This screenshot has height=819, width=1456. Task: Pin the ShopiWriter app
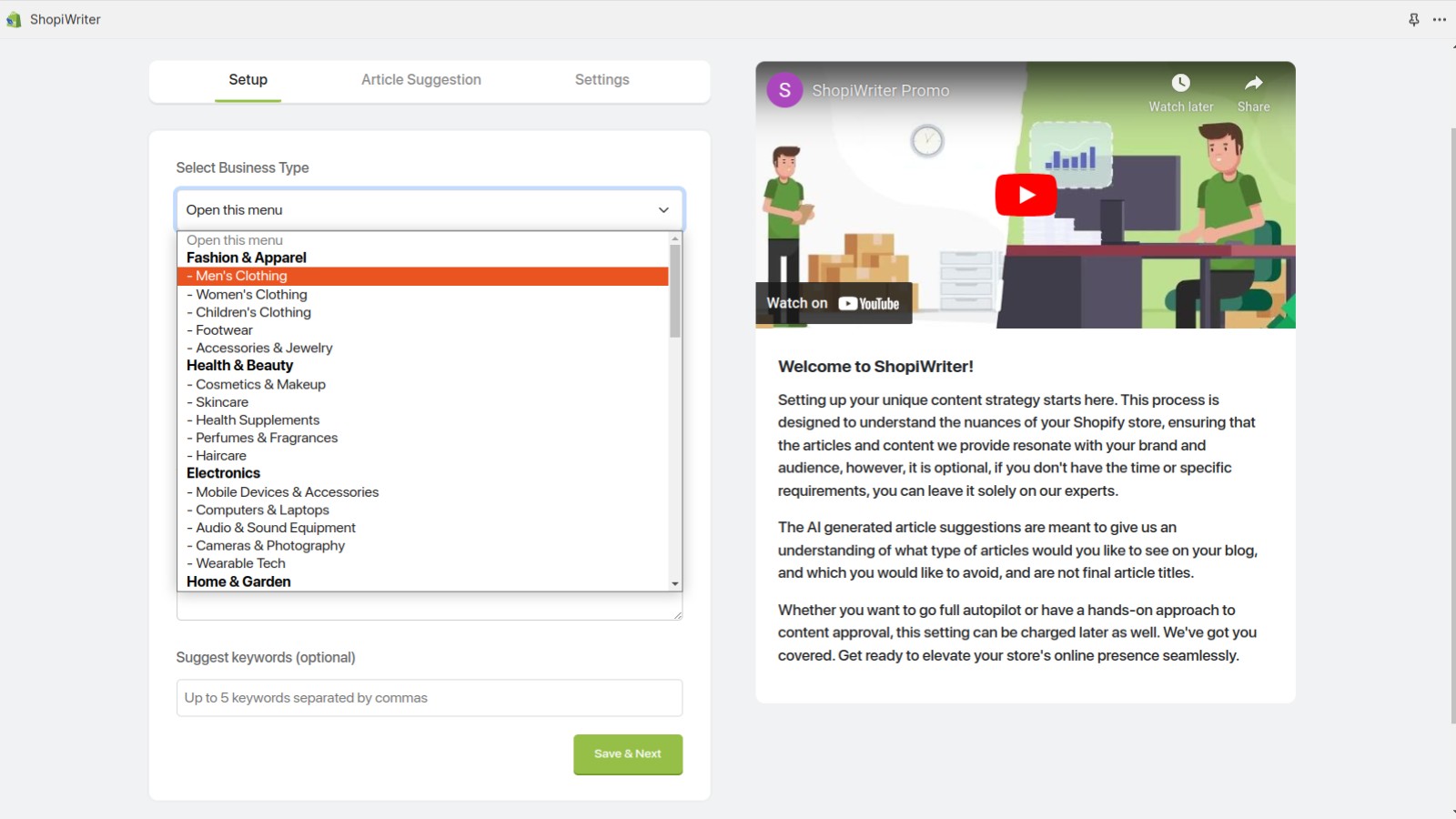tap(1414, 19)
